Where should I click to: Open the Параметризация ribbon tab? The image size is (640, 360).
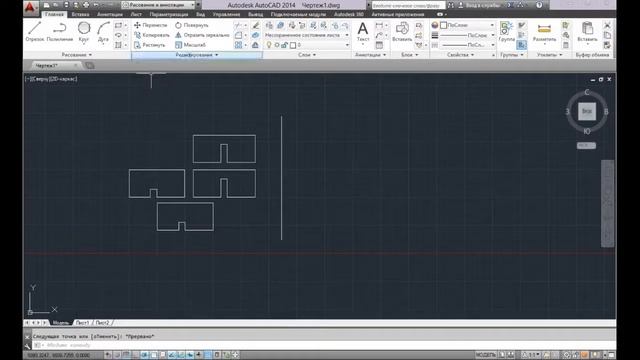[x=169, y=14]
